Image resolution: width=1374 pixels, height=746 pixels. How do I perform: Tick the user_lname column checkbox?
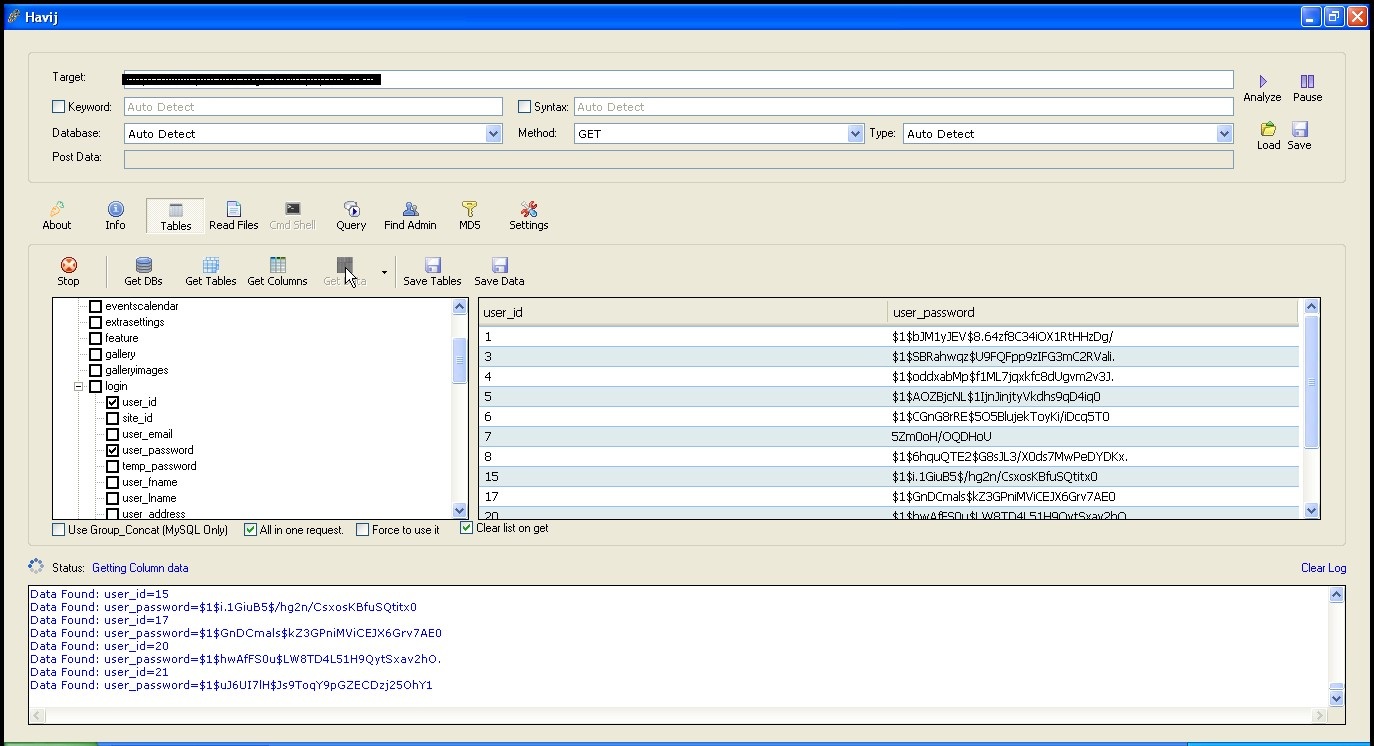[112, 498]
